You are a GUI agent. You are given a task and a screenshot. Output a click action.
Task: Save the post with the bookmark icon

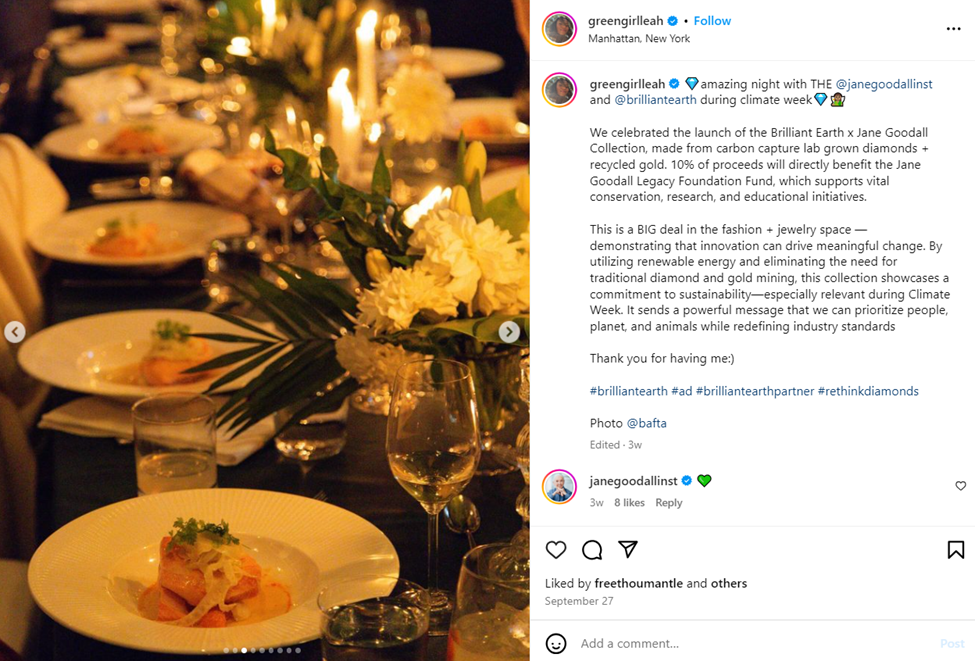click(956, 550)
